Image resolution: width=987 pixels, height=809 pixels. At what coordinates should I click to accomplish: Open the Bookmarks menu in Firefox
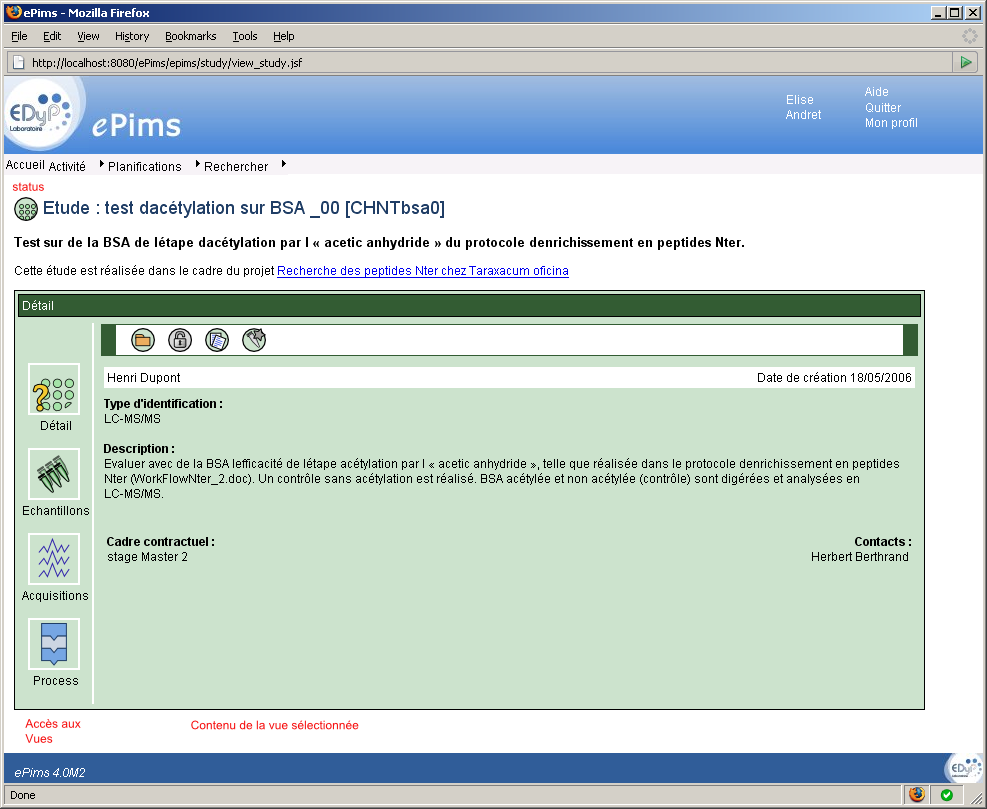click(x=190, y=36)
